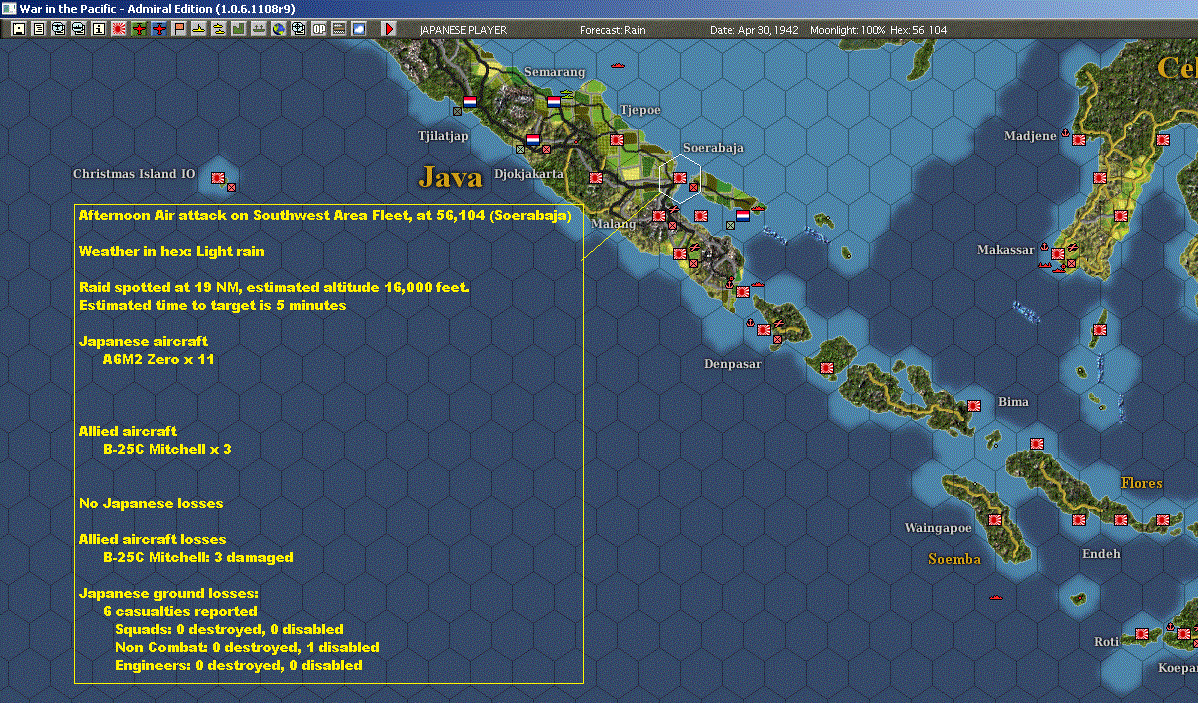Select the red plane on green icon
Viewport: 1198px width, 703px height.
click(x=139, y=29)
